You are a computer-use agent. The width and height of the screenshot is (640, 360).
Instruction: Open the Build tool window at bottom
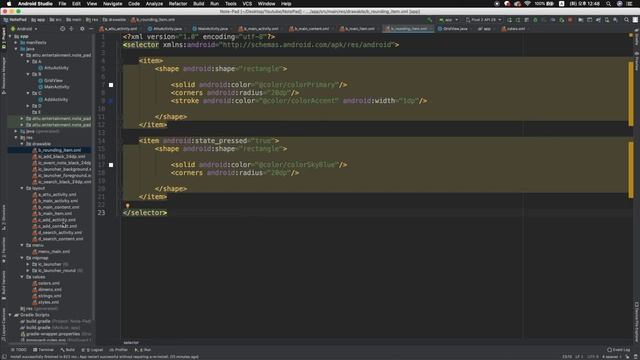click(67, 350)
